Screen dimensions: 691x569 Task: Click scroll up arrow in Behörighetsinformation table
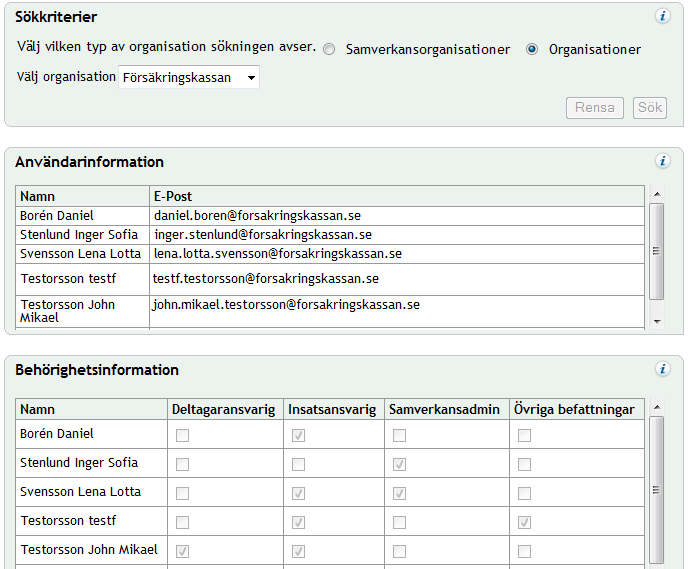pyautogui.click(x=657, y=407)
